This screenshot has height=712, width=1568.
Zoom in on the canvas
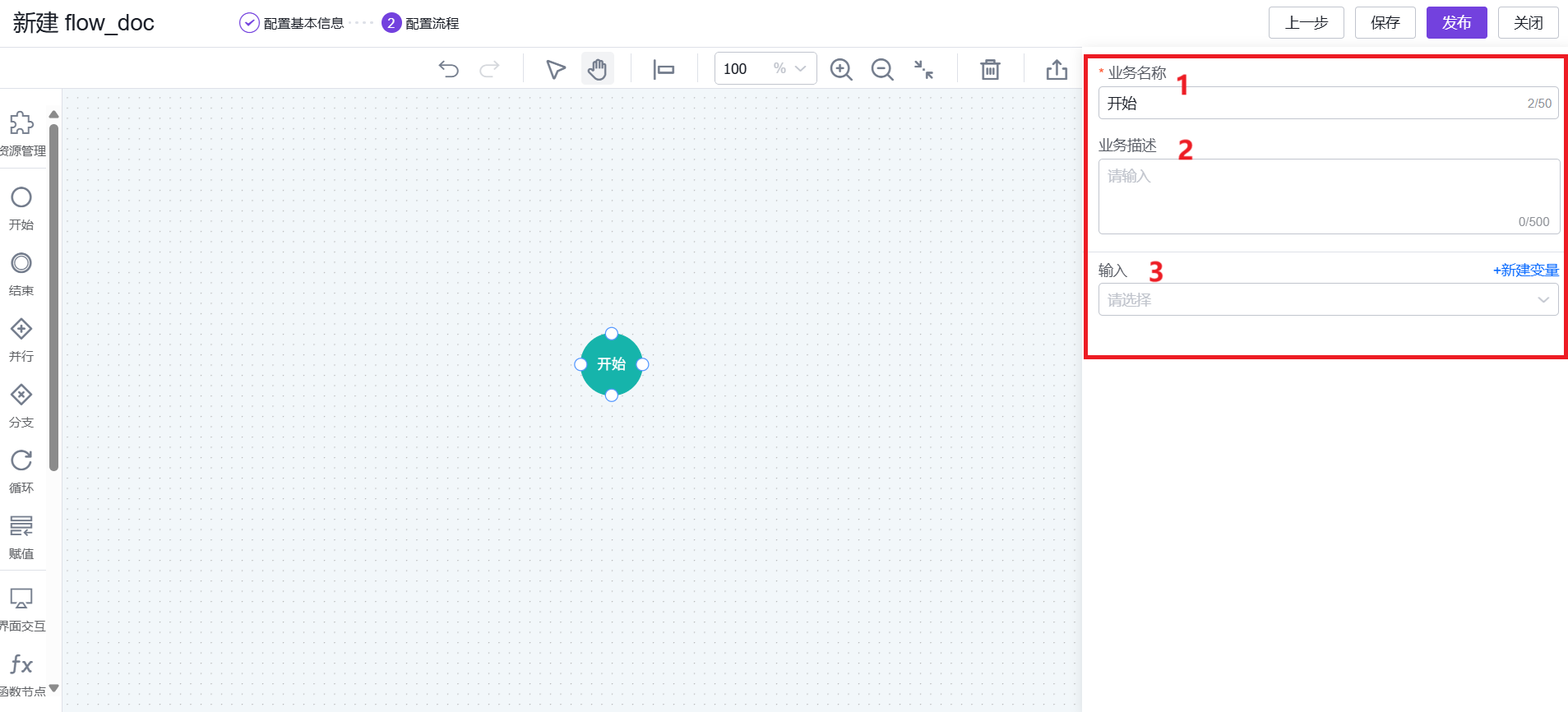(x=840, y=69)
